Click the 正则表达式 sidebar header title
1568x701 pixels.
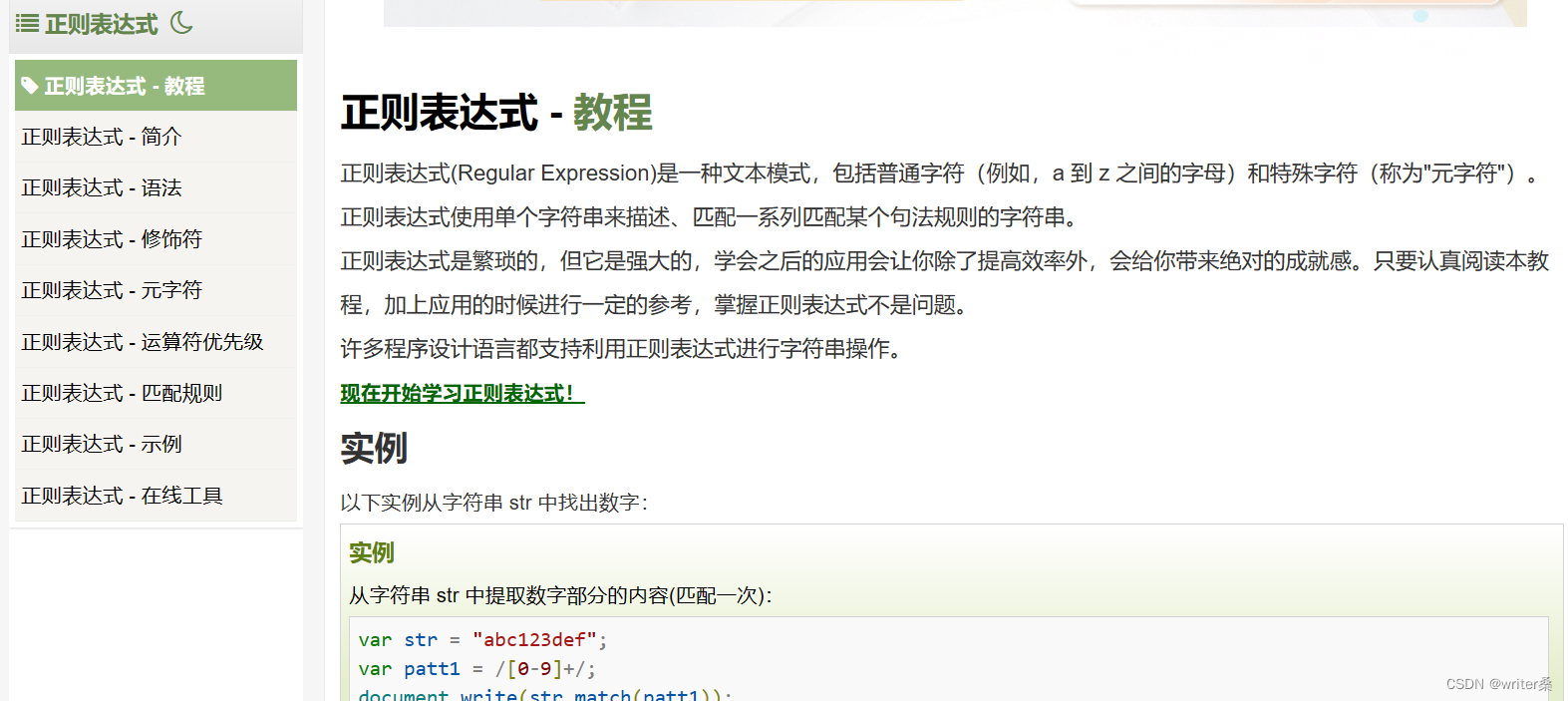coord(101,24)
